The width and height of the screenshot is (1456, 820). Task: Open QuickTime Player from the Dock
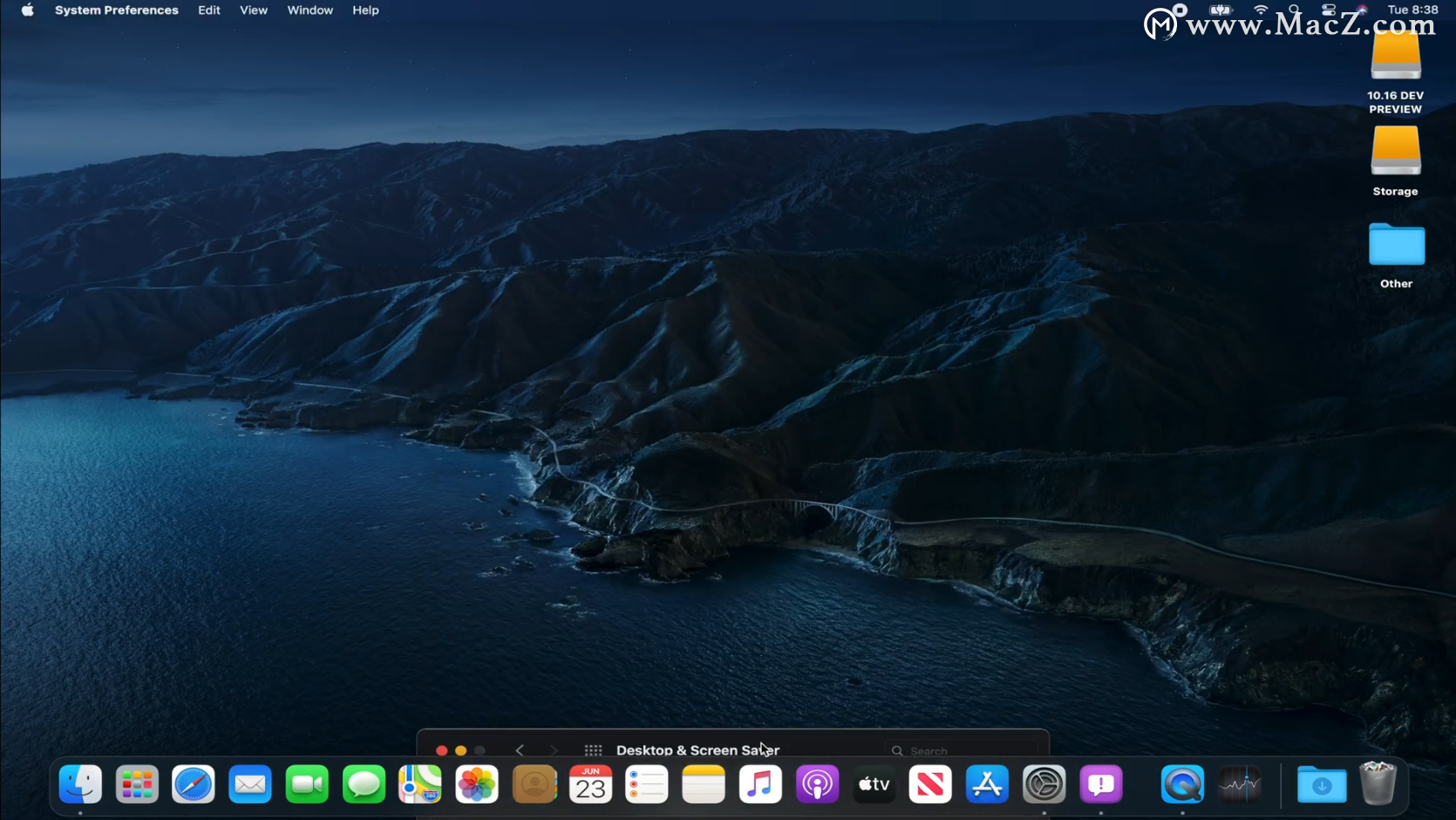(1182, 784)
